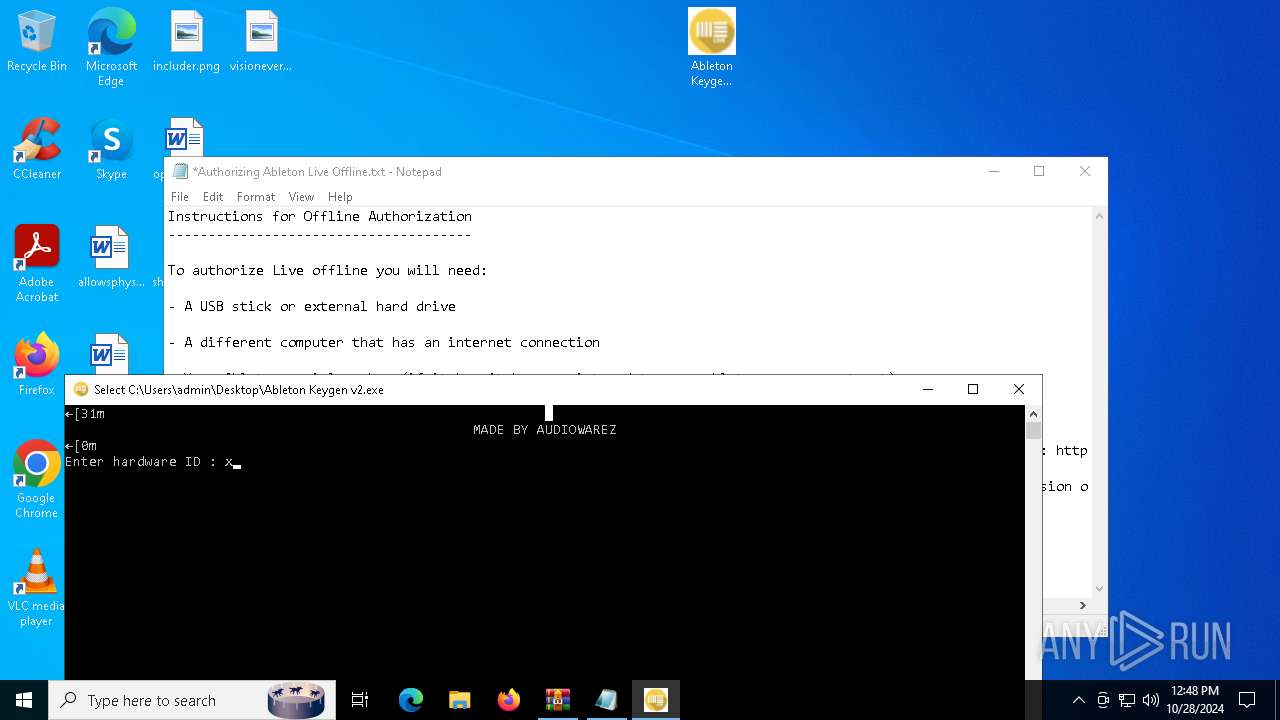Select the Ableton Keygen desktop icon
1280x720 pixels.
coord(712,47)
